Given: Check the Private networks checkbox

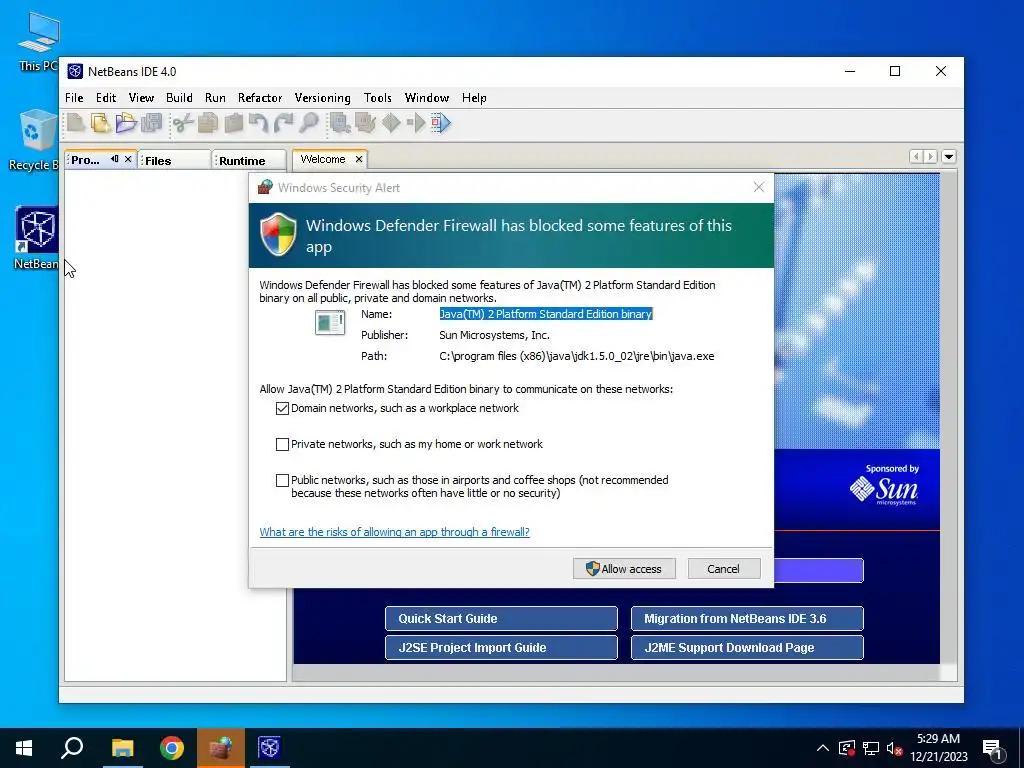Looking at the screenshot, I should [x=282, y=445].
